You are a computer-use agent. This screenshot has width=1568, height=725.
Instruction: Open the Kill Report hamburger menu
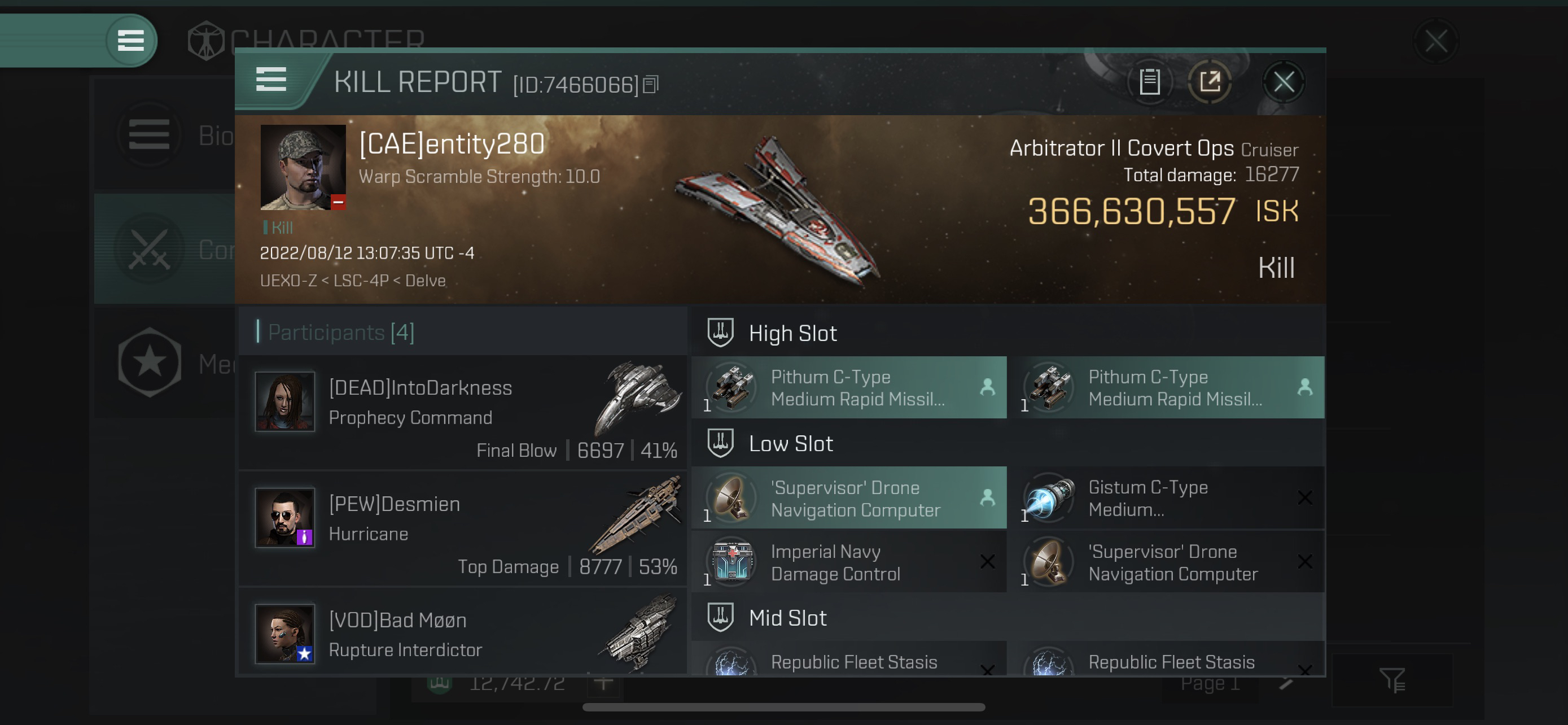point(271,80)
